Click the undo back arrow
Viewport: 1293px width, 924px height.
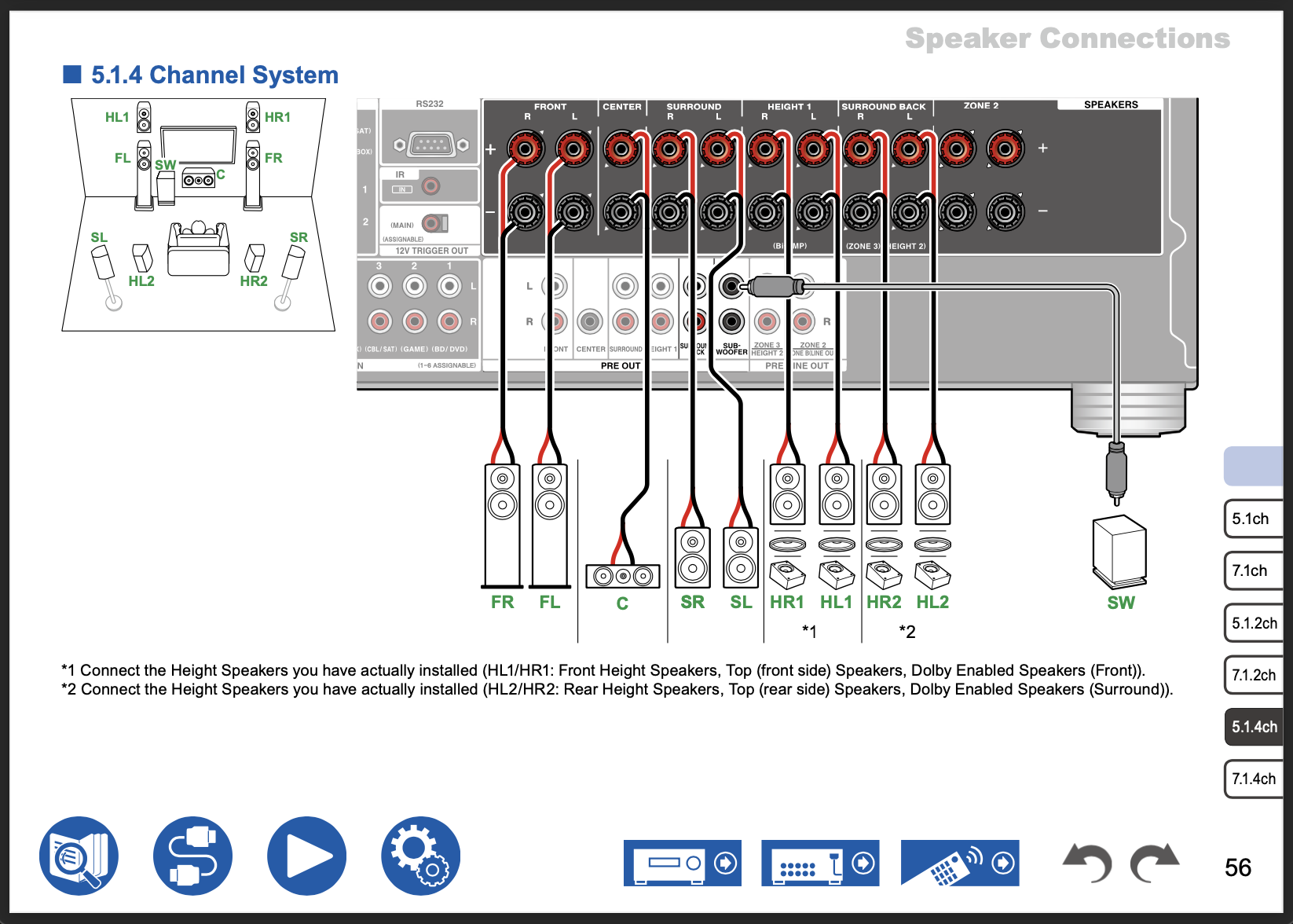click(1087, 863)
